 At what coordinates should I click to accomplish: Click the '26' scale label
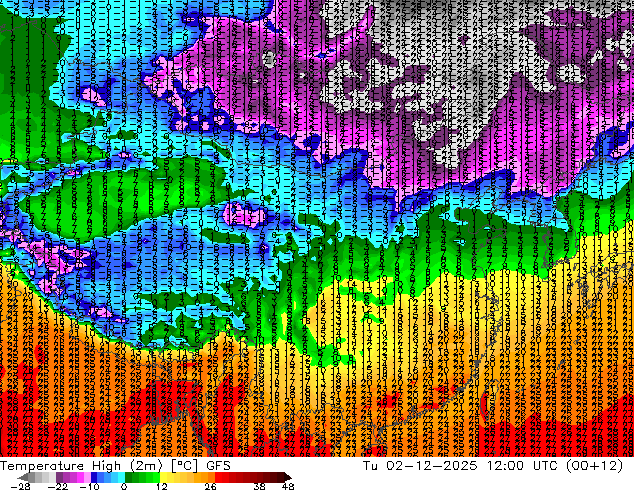[210, 486]
